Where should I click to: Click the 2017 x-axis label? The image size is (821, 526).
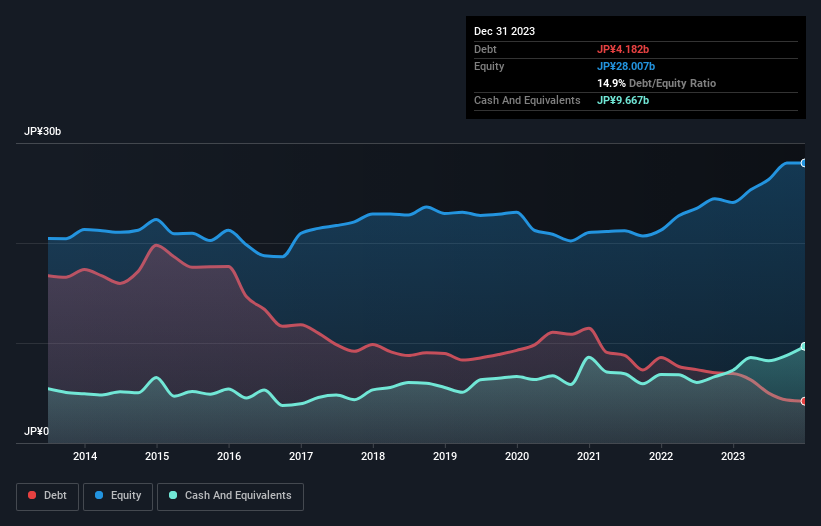click(301, 456)
